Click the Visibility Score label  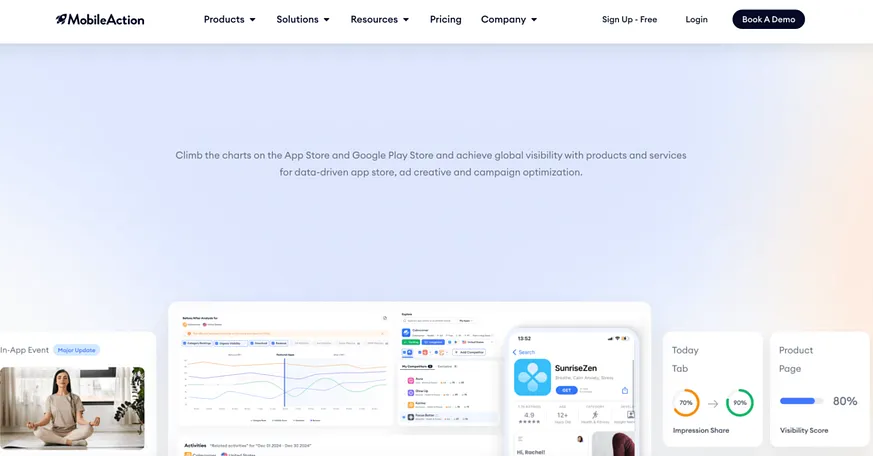804,430
